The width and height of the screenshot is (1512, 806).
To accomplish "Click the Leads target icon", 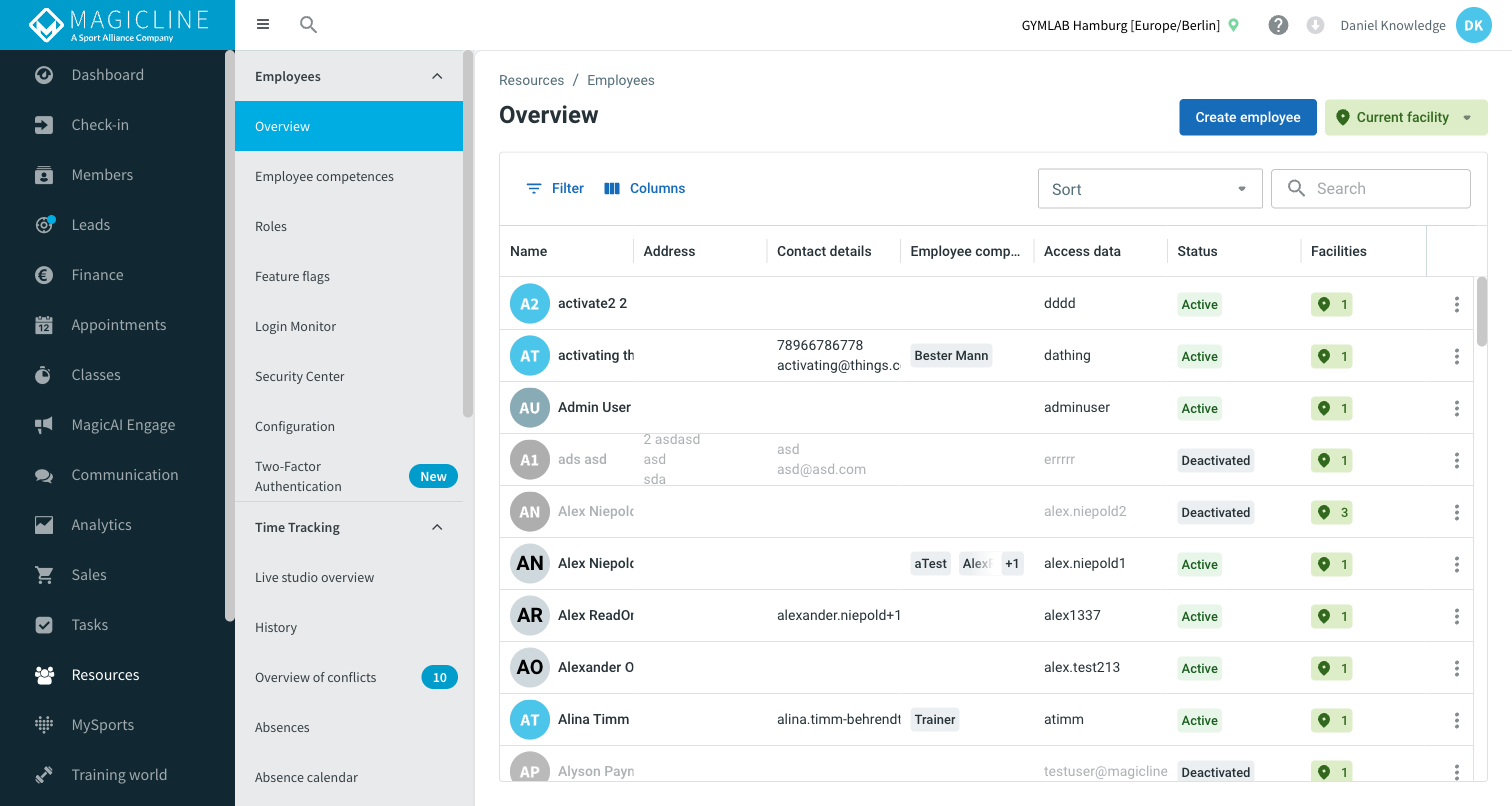I will point(44,225).
